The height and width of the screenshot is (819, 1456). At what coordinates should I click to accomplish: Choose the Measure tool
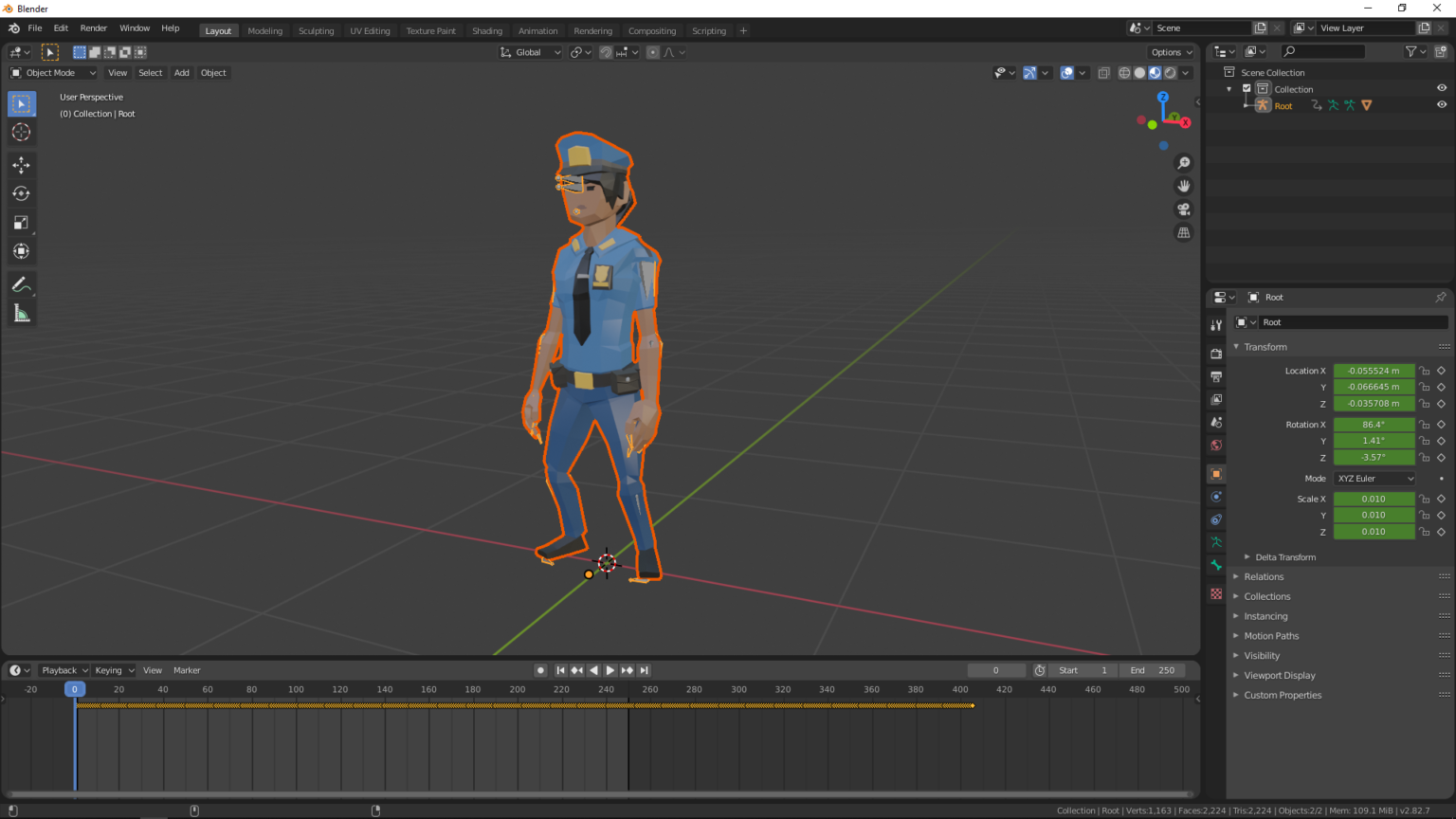[21, 312]
